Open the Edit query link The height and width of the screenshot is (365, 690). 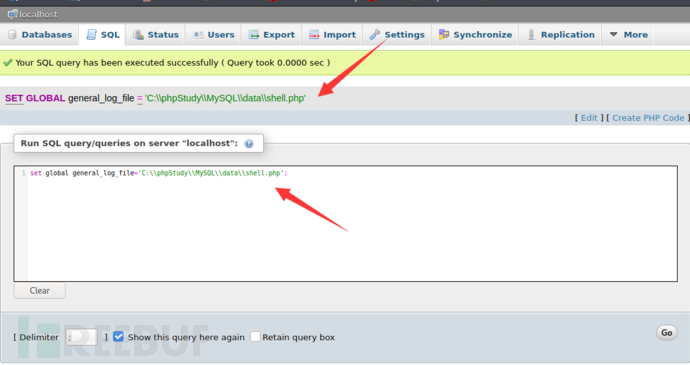click(589, 118)
